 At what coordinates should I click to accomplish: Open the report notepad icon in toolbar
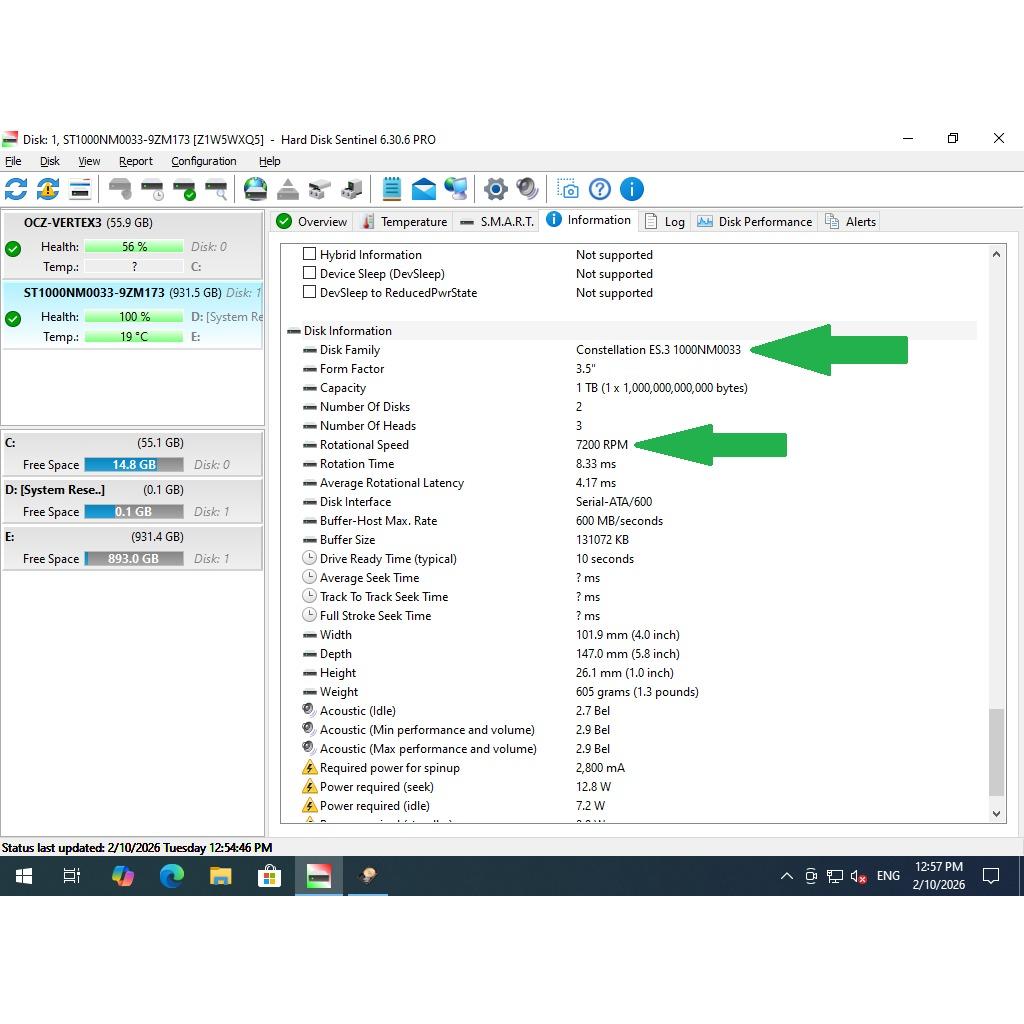point(391,189)
